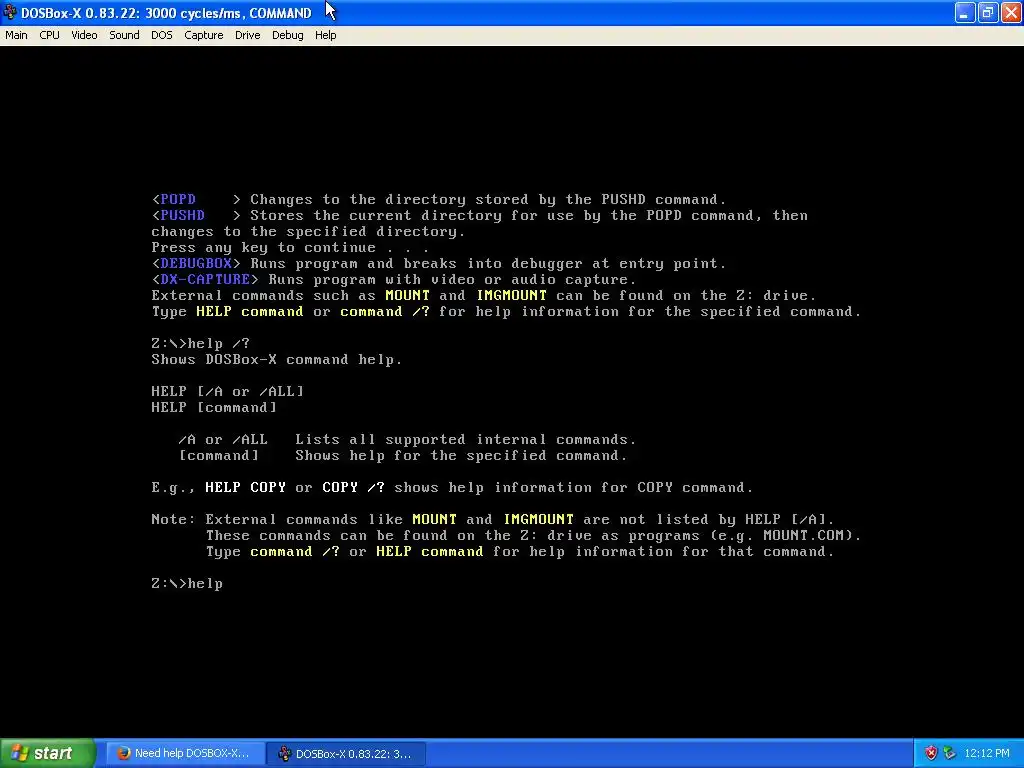This screenshot has width=1024, height=768.
Task: Click the Firefox icon in taskbar
Action: click(x=123, y=753)
